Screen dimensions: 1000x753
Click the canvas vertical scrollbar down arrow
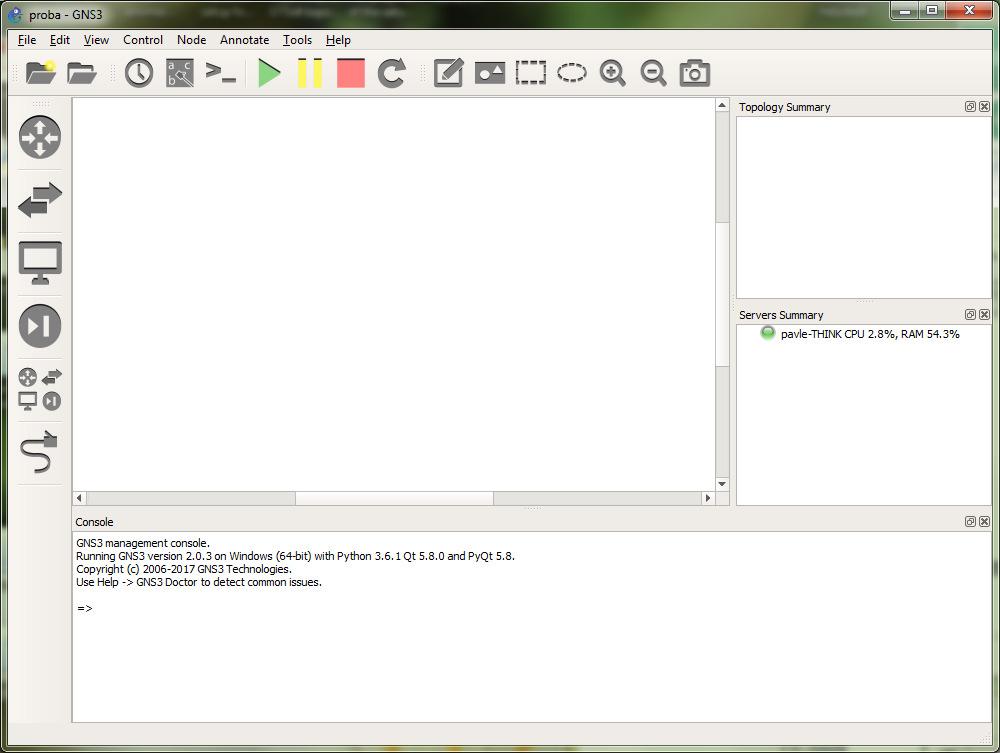pyautogui.click(x=722, y=484)
